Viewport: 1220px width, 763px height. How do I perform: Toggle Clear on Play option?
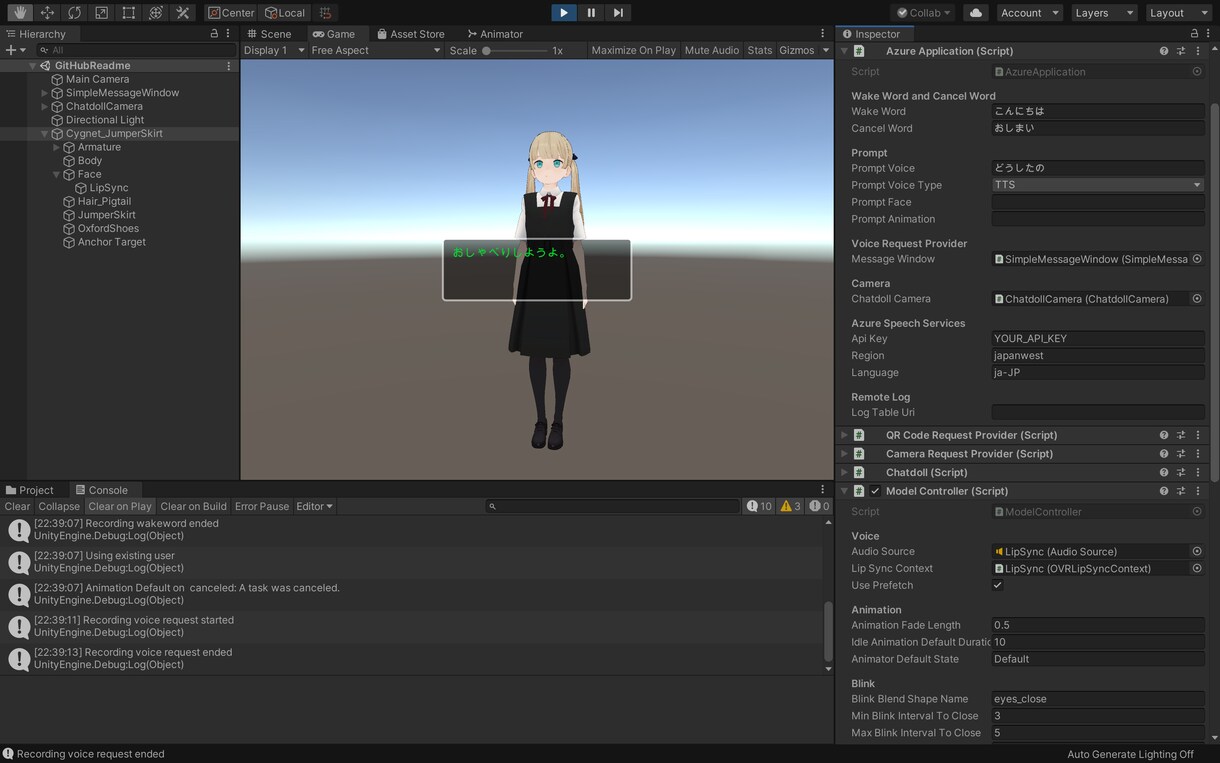120,506
